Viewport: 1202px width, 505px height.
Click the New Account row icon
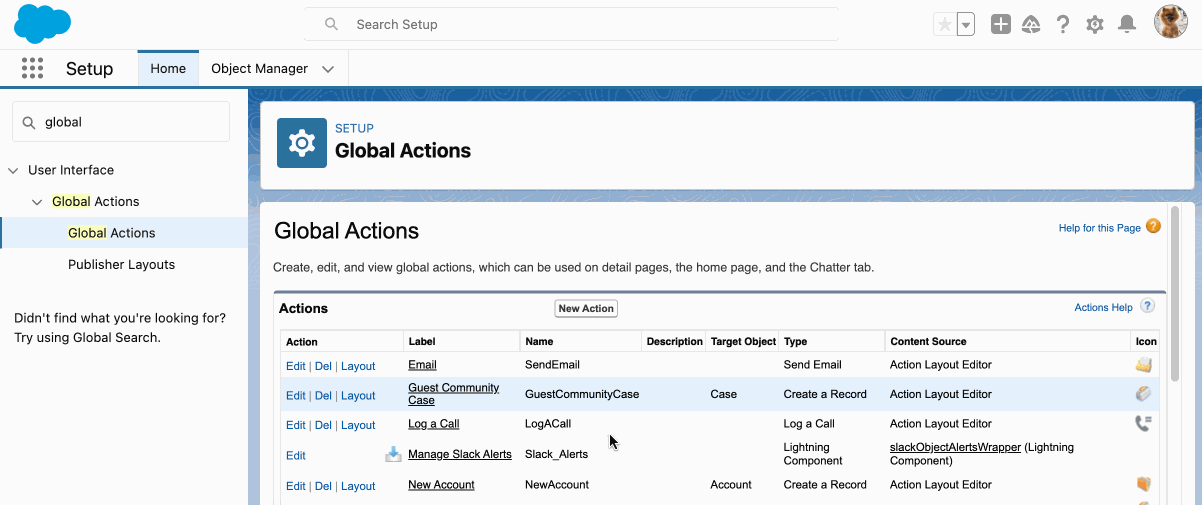point(1143,484)
